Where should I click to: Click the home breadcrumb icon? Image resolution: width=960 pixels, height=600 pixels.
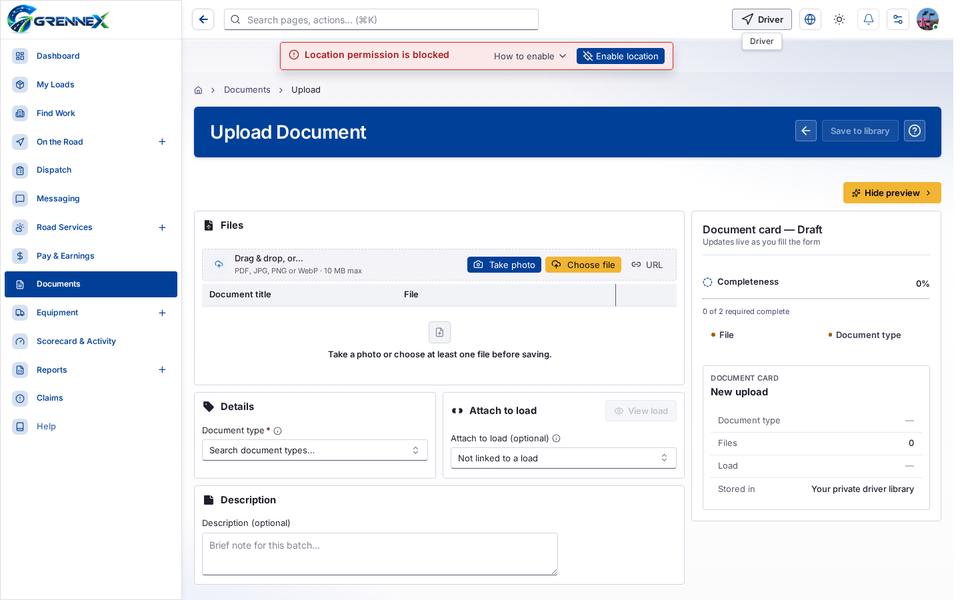pos(198,90)
